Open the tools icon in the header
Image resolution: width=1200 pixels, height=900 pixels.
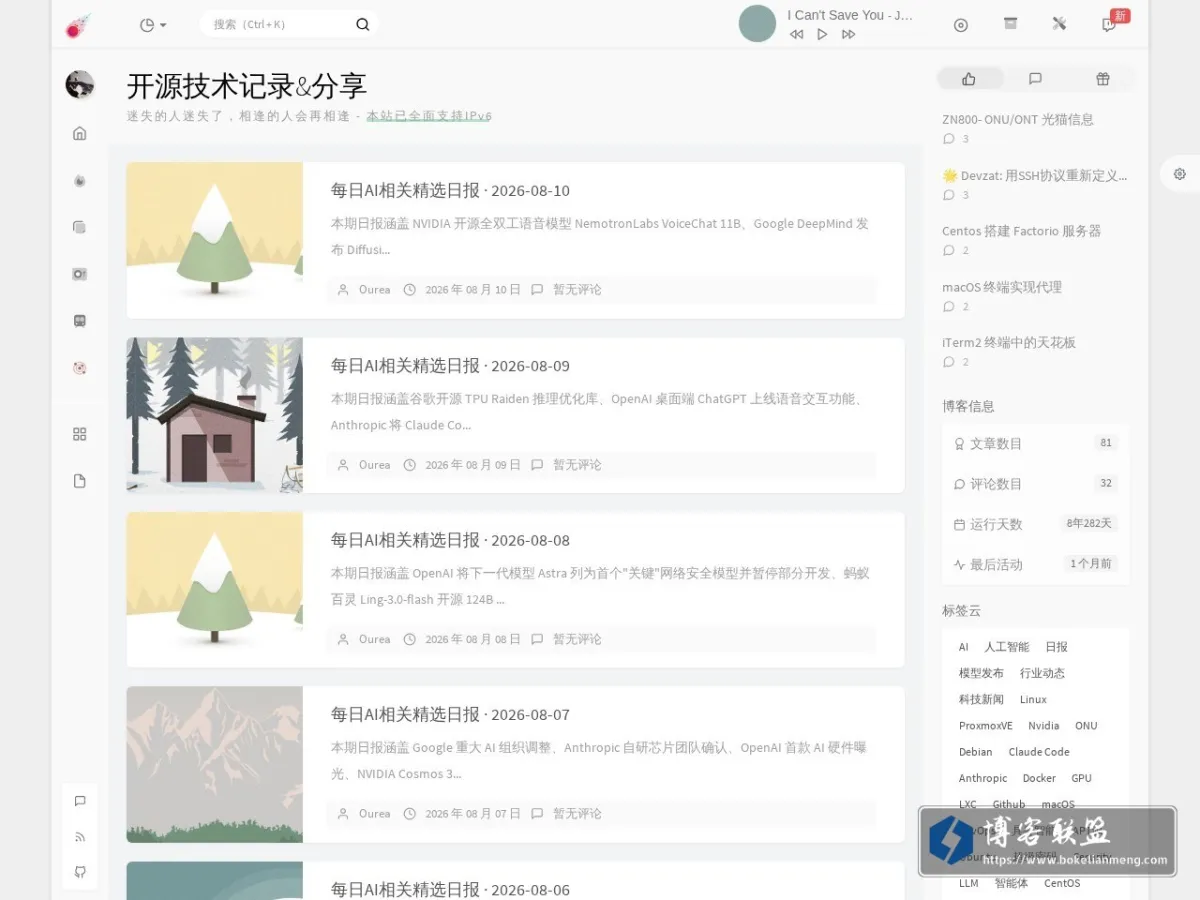[x=1060, y=24]
